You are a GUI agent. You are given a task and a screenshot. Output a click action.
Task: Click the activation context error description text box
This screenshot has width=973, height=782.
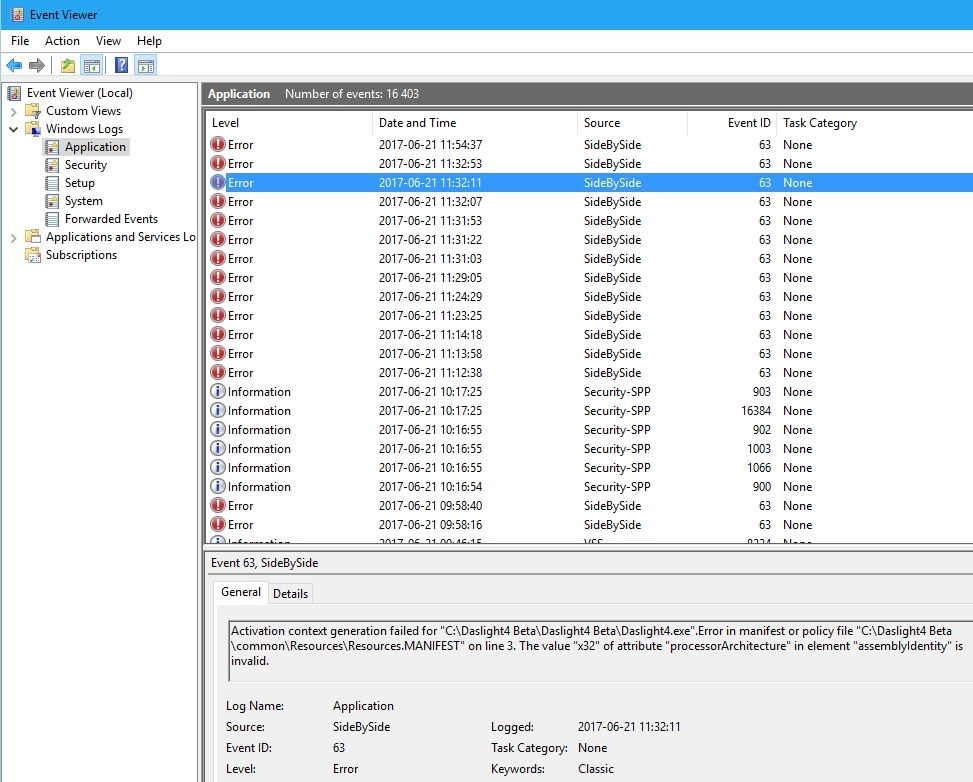tap(601, 651)
